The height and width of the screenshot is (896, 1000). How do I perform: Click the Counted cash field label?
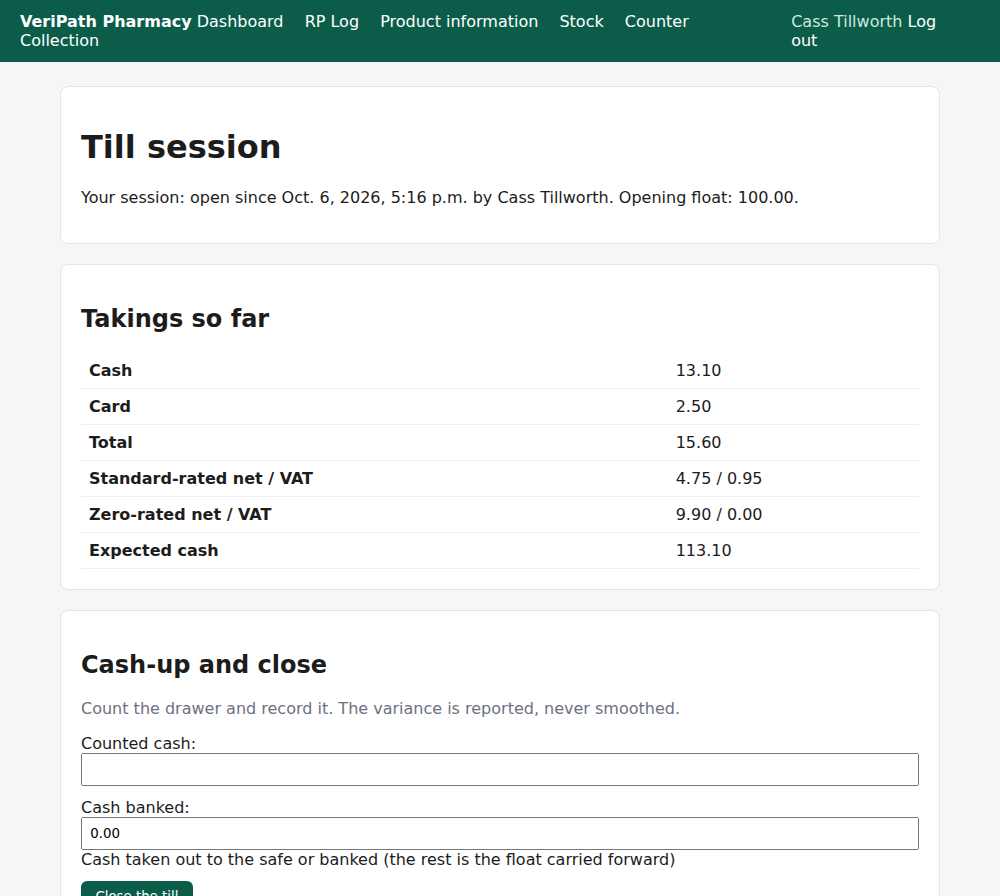(138, 744)
